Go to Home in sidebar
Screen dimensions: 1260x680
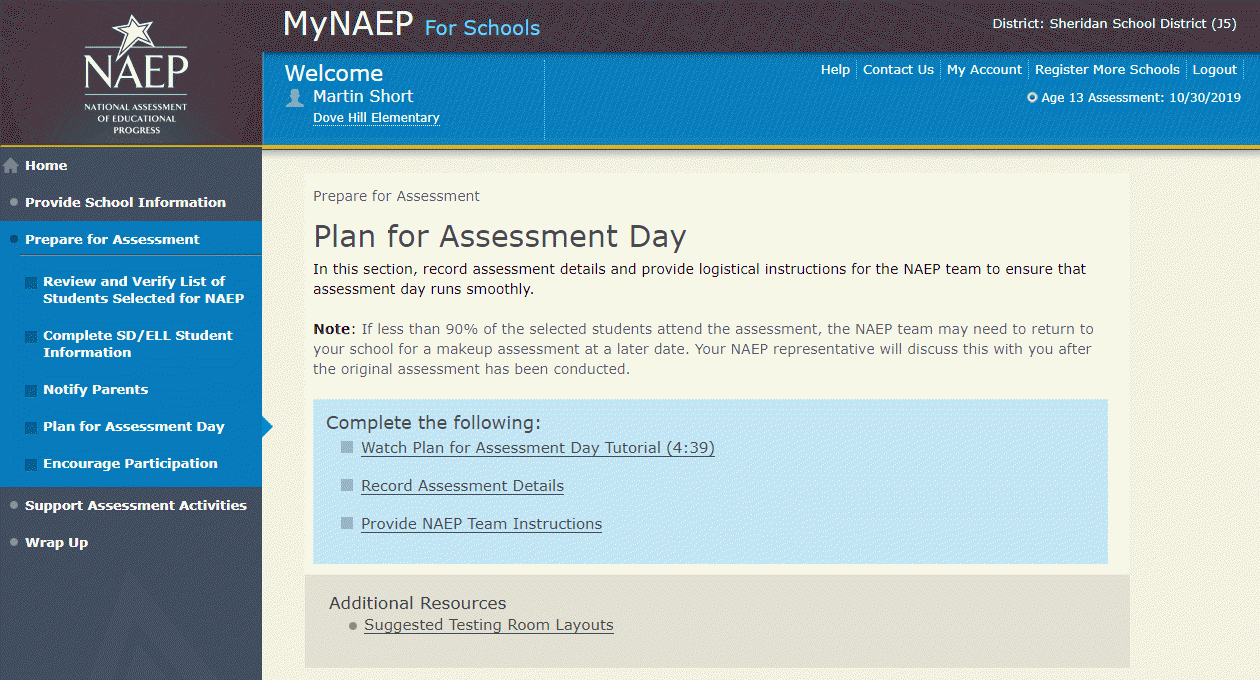point(46,166)
